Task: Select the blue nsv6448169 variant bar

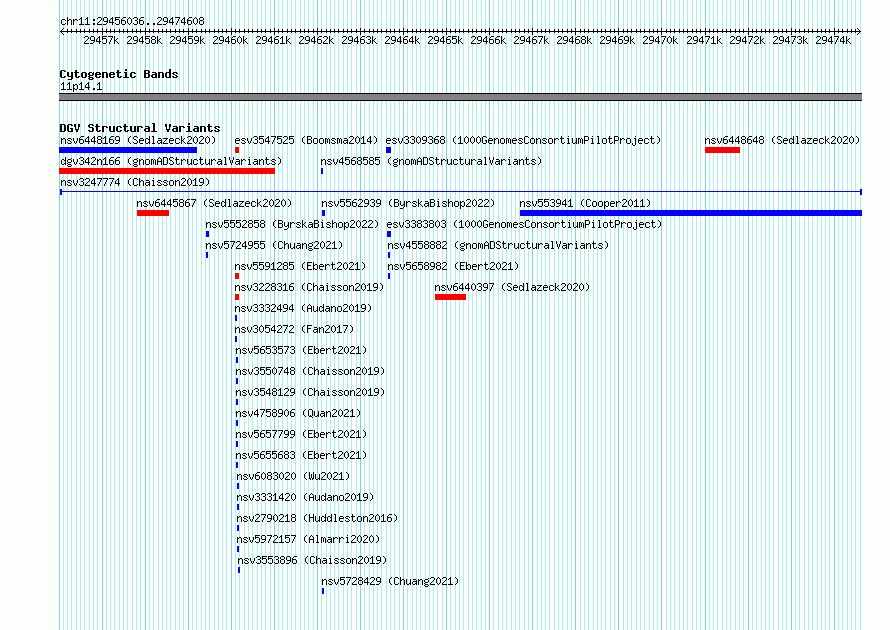Action: coord(128,150)
